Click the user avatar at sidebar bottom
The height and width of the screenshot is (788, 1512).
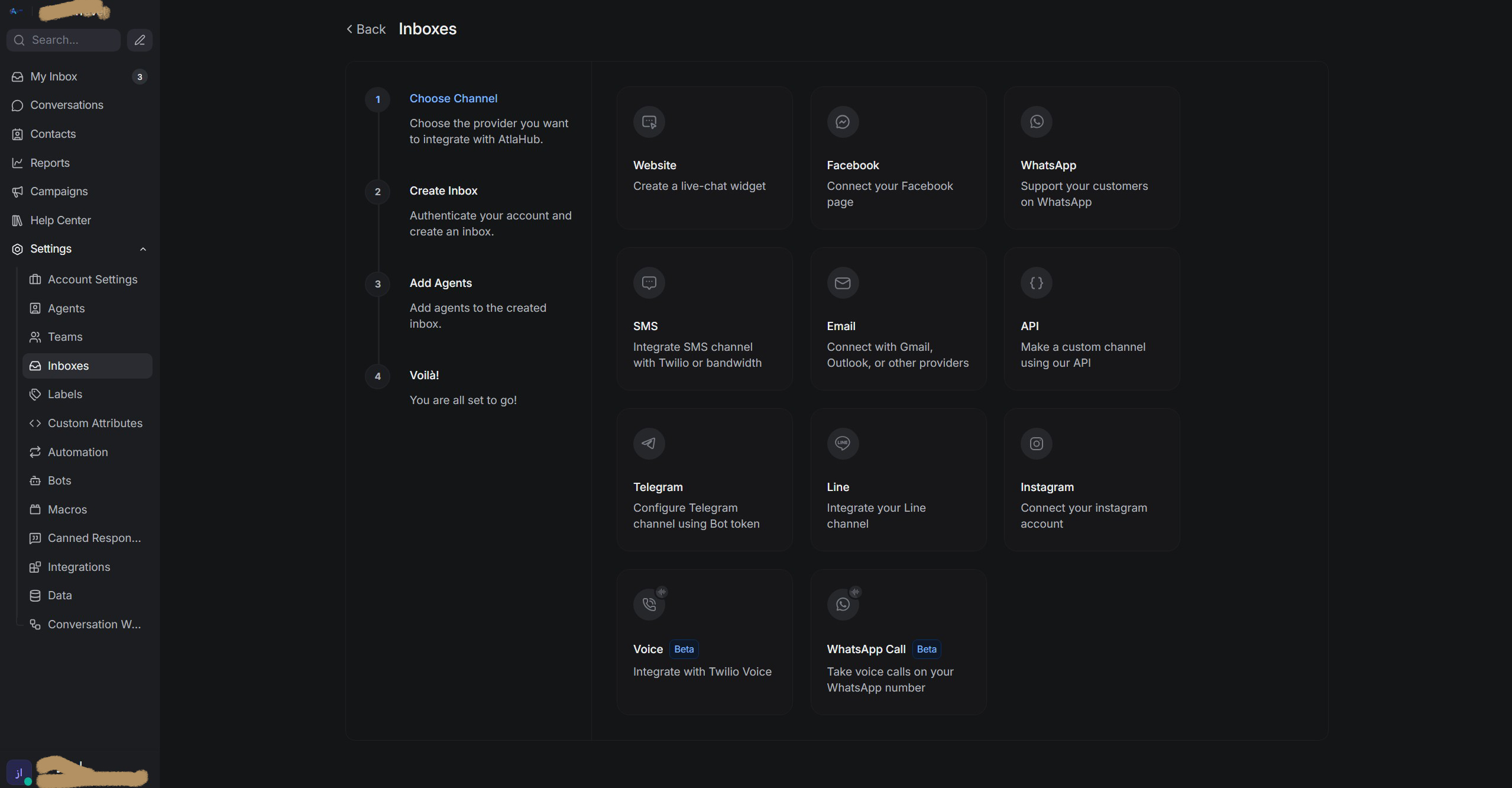click(x=19, y=772)
